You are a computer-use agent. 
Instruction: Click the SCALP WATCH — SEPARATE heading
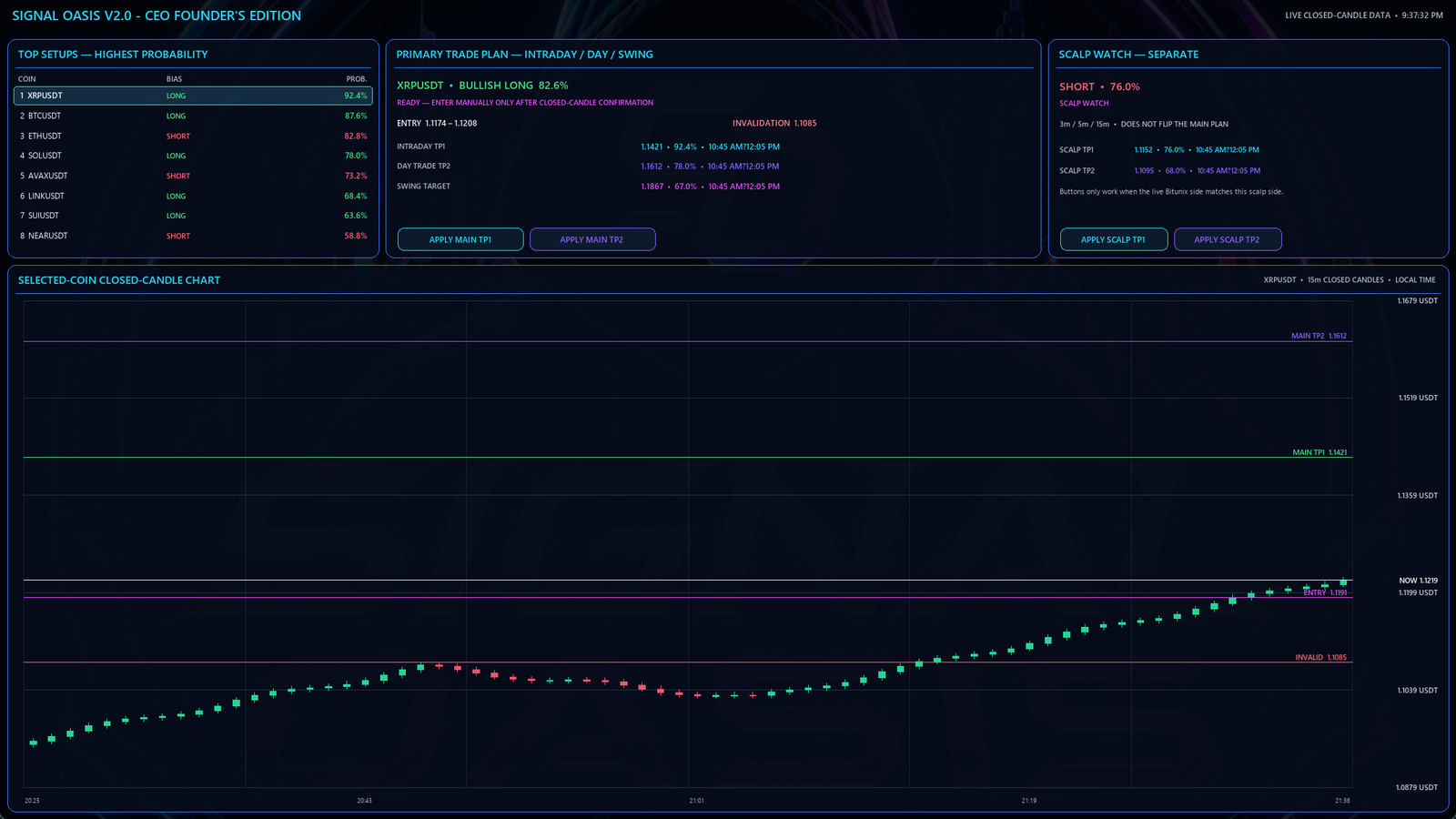point(1128,55)
